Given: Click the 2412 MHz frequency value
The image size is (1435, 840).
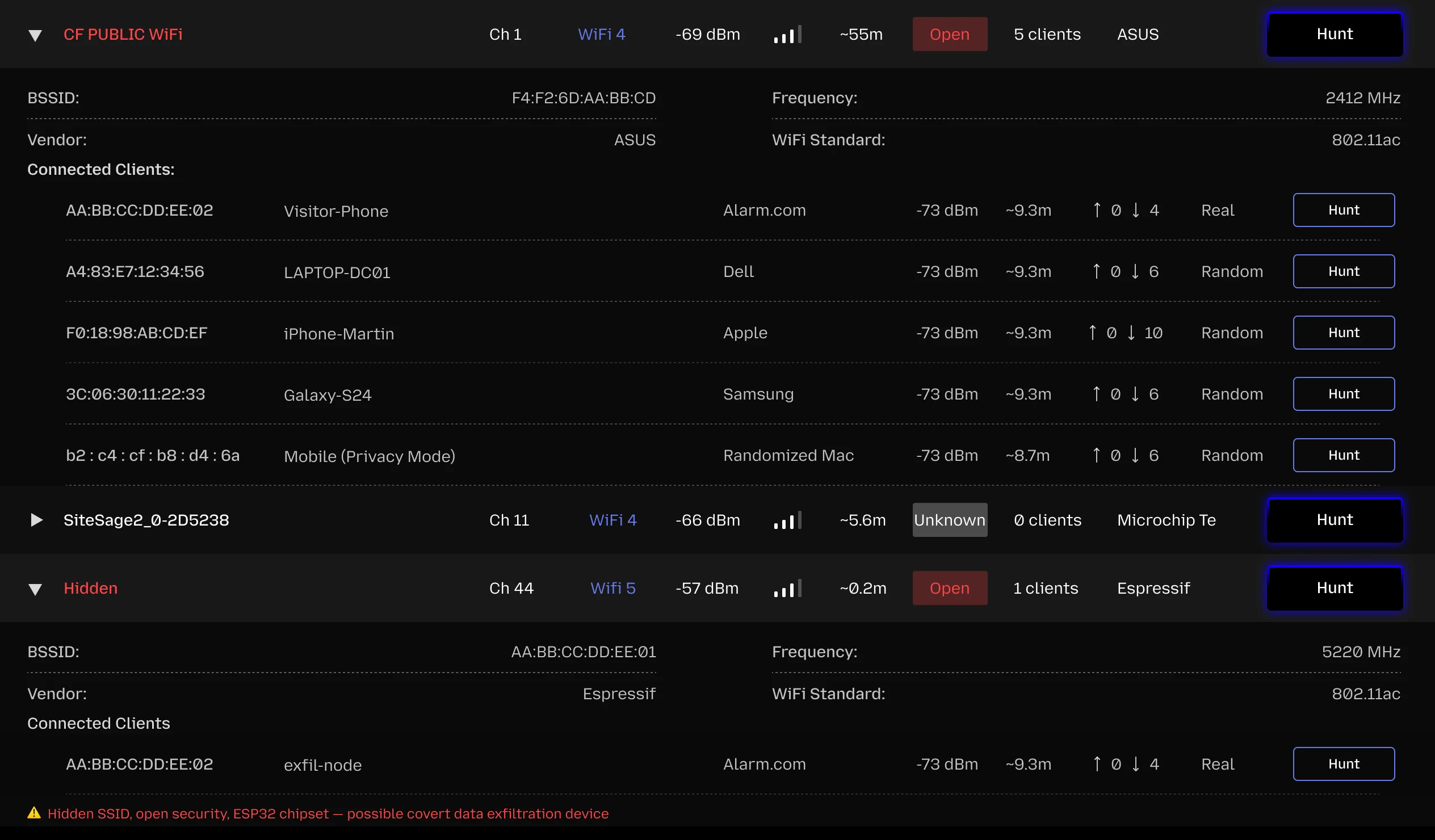Looking at the screenshot, I should click(1363, 98).
